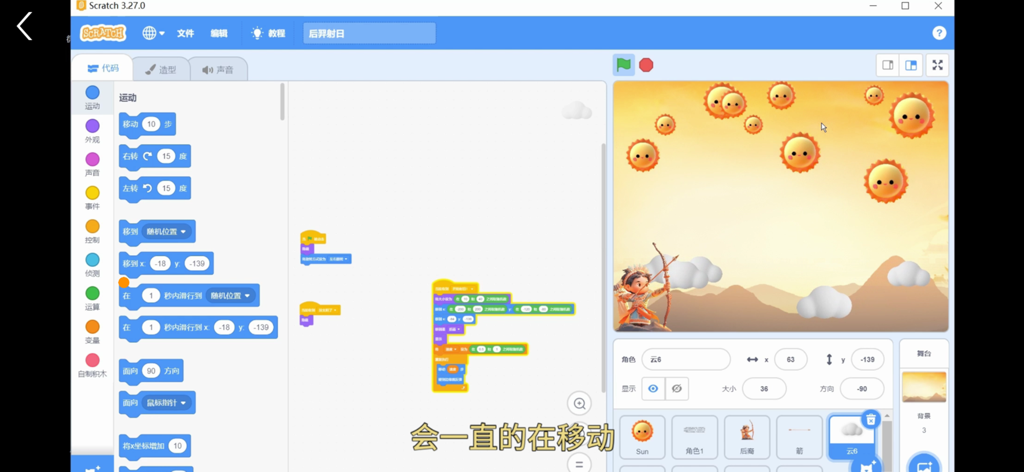Select the 角色1 sprite
The width and height of the screenshot is (1024, 472).
[694, 437]
